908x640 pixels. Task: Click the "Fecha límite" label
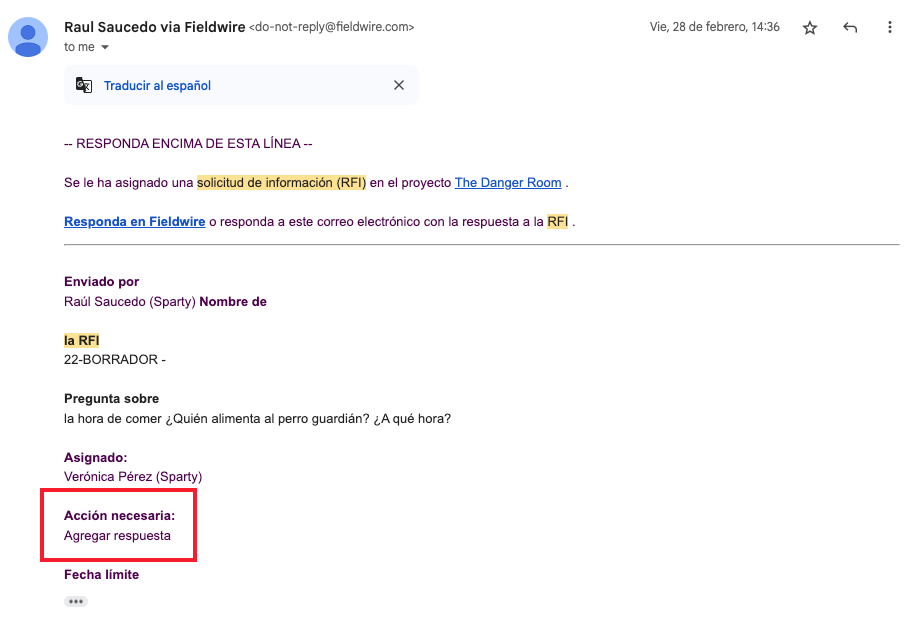[x=101, y=574]
